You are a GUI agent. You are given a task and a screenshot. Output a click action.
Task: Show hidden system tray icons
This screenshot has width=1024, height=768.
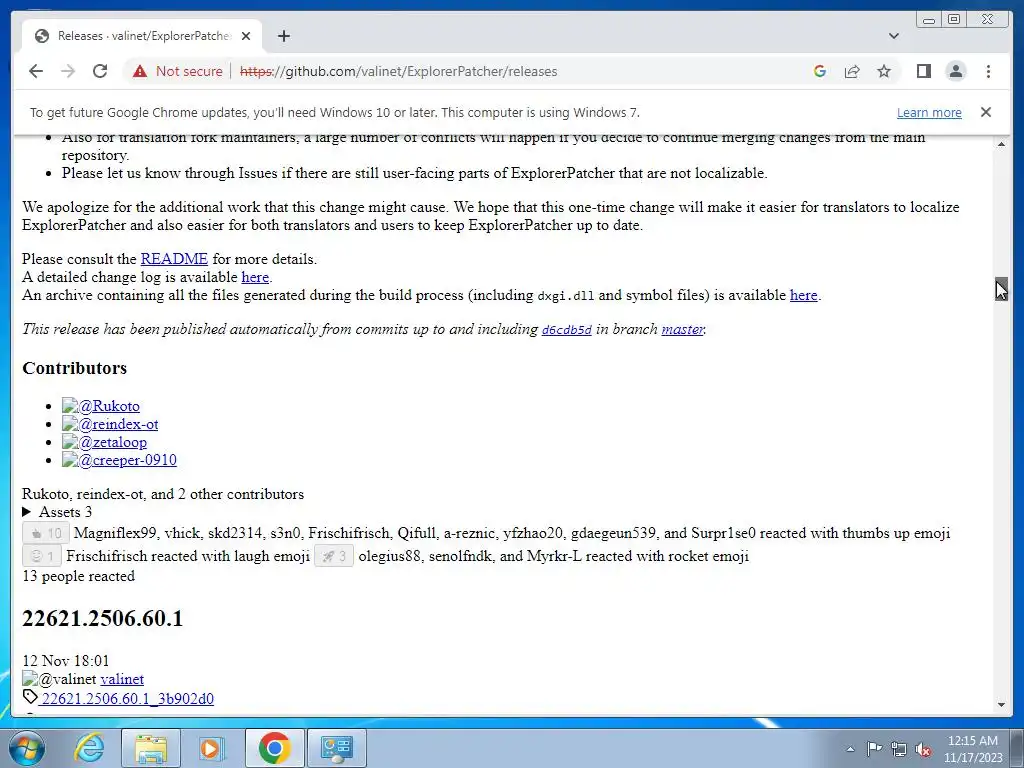click(x=850, y=749)
